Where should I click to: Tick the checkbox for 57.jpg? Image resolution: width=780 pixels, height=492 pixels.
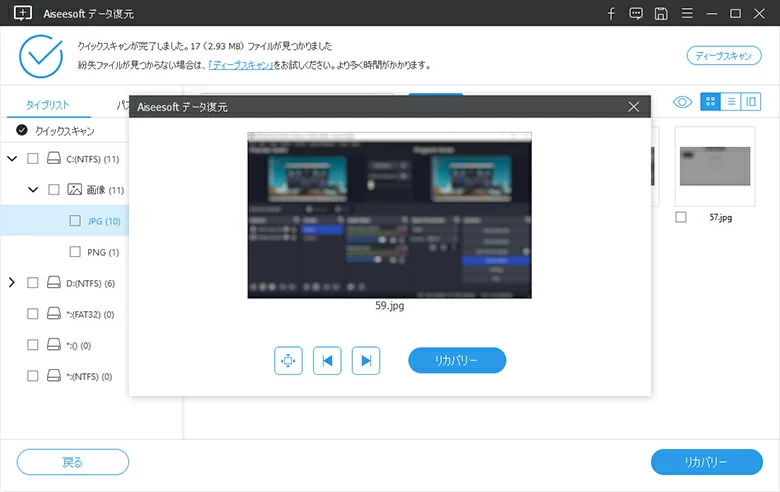coord(681,217)
